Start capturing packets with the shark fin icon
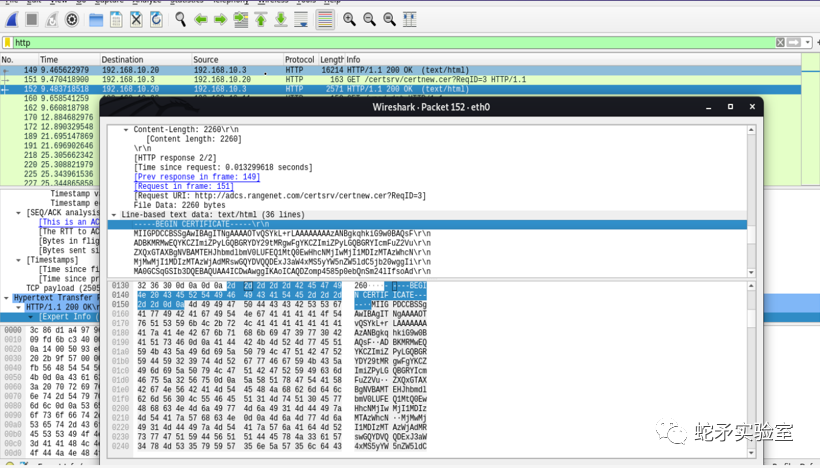Screen dimensions: 820x468 (x=12, y=20)
